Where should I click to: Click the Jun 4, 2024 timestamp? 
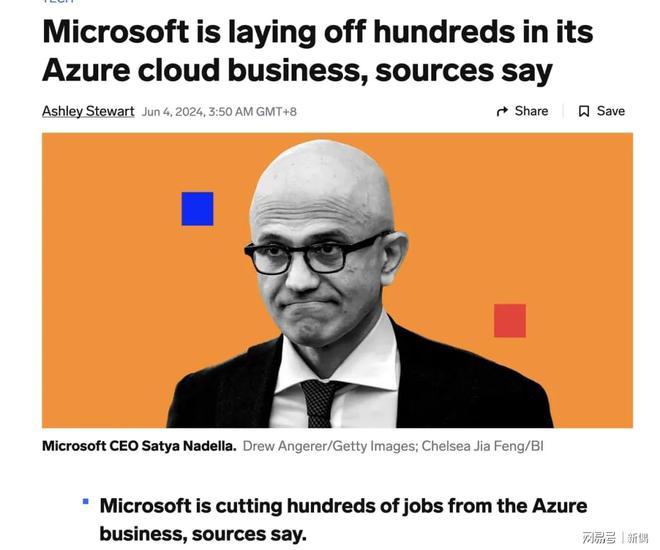click(219, 112)
